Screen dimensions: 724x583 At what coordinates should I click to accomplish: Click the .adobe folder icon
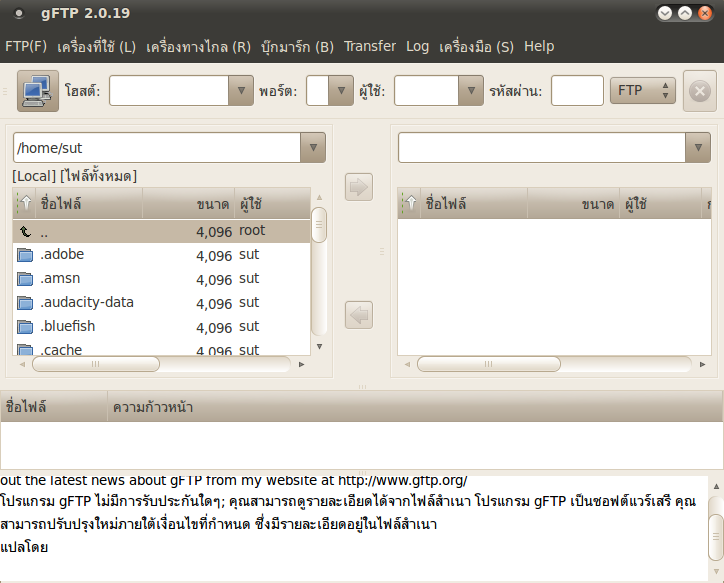tap(25, 255)
